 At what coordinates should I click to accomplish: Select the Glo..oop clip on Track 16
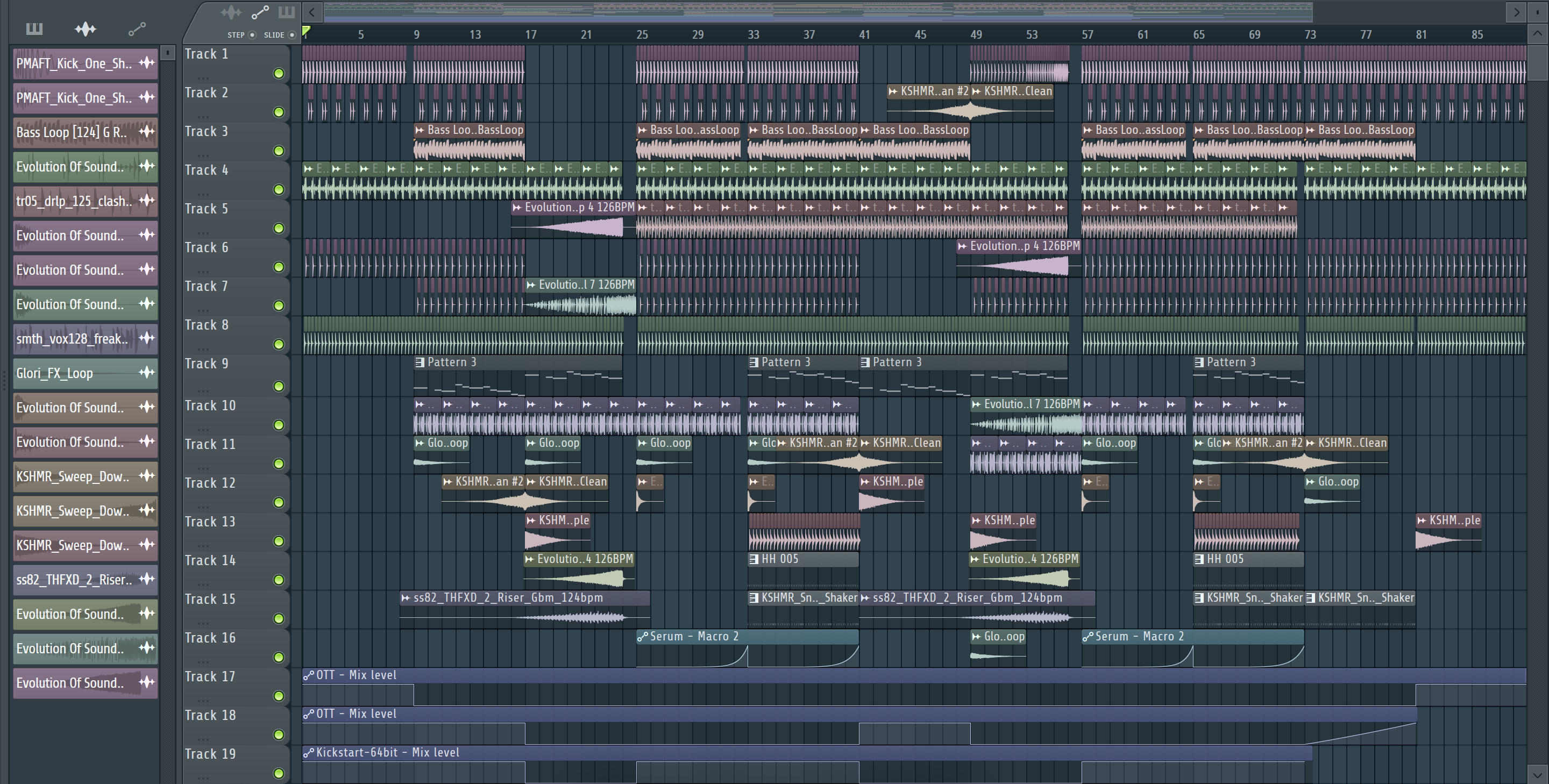click(x=998, y=648)
